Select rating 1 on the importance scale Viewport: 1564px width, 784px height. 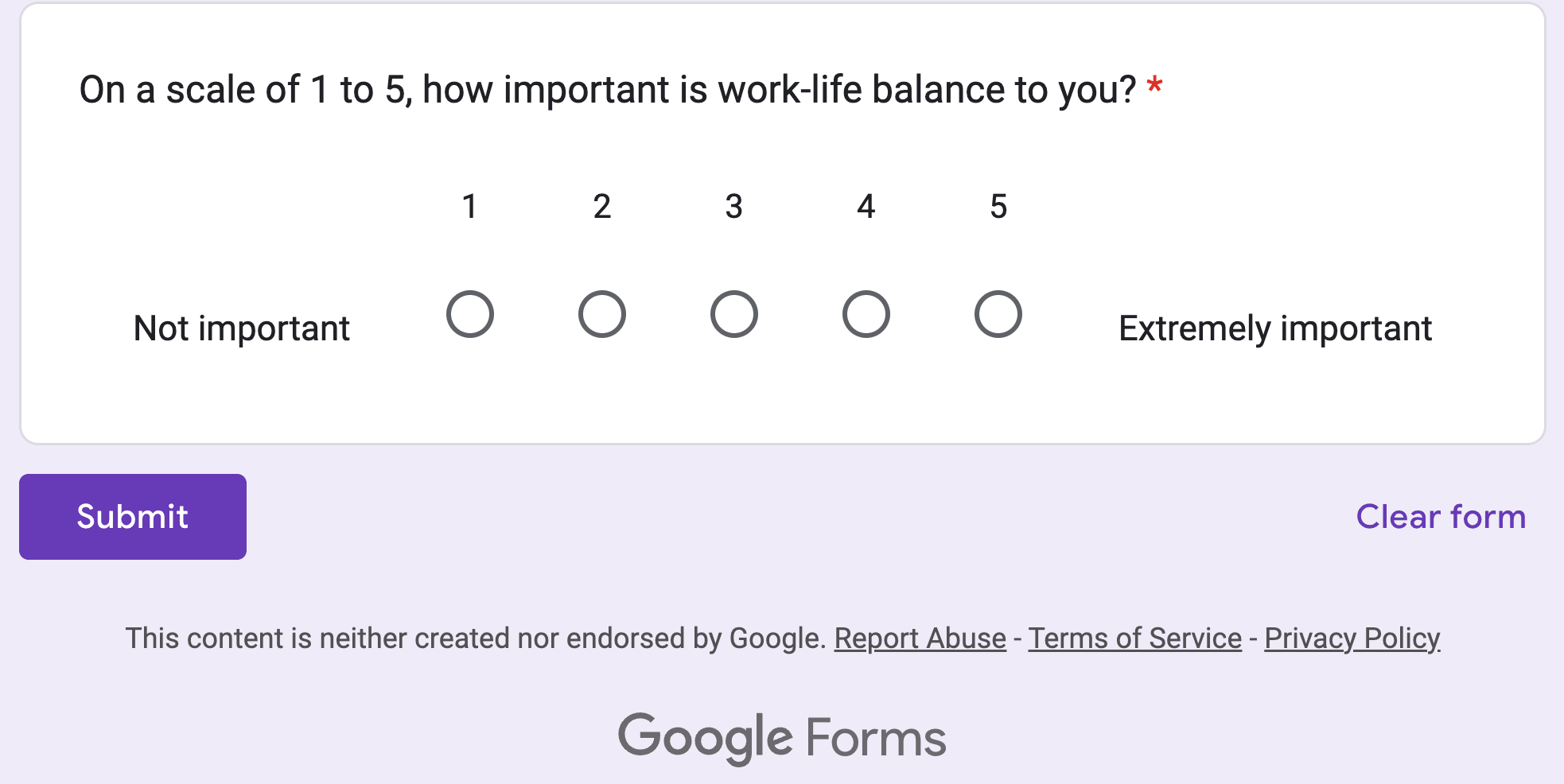click(470, 314)
